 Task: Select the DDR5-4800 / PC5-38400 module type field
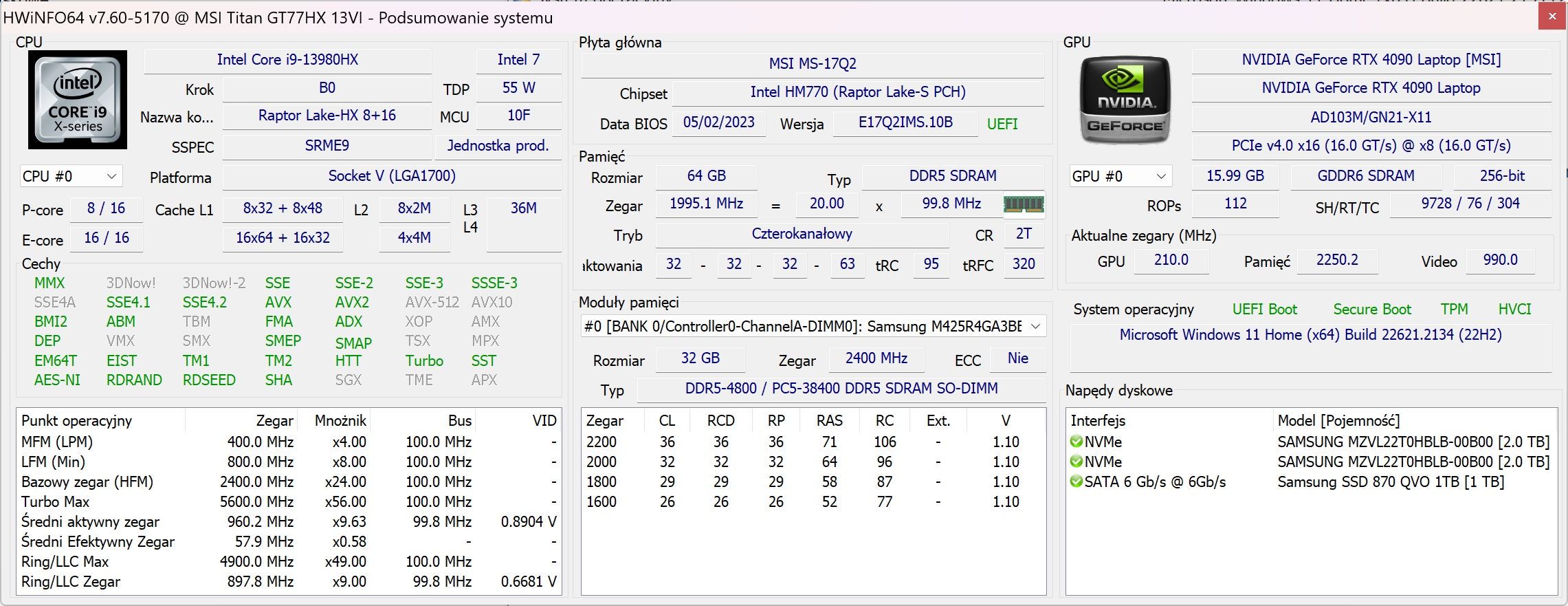(x=841, y=389)
